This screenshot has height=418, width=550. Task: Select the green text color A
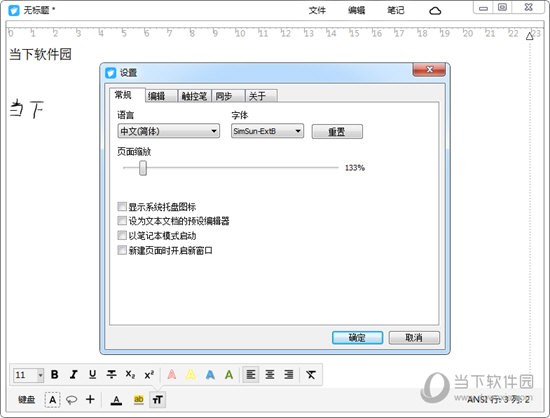tap(229, 375)
